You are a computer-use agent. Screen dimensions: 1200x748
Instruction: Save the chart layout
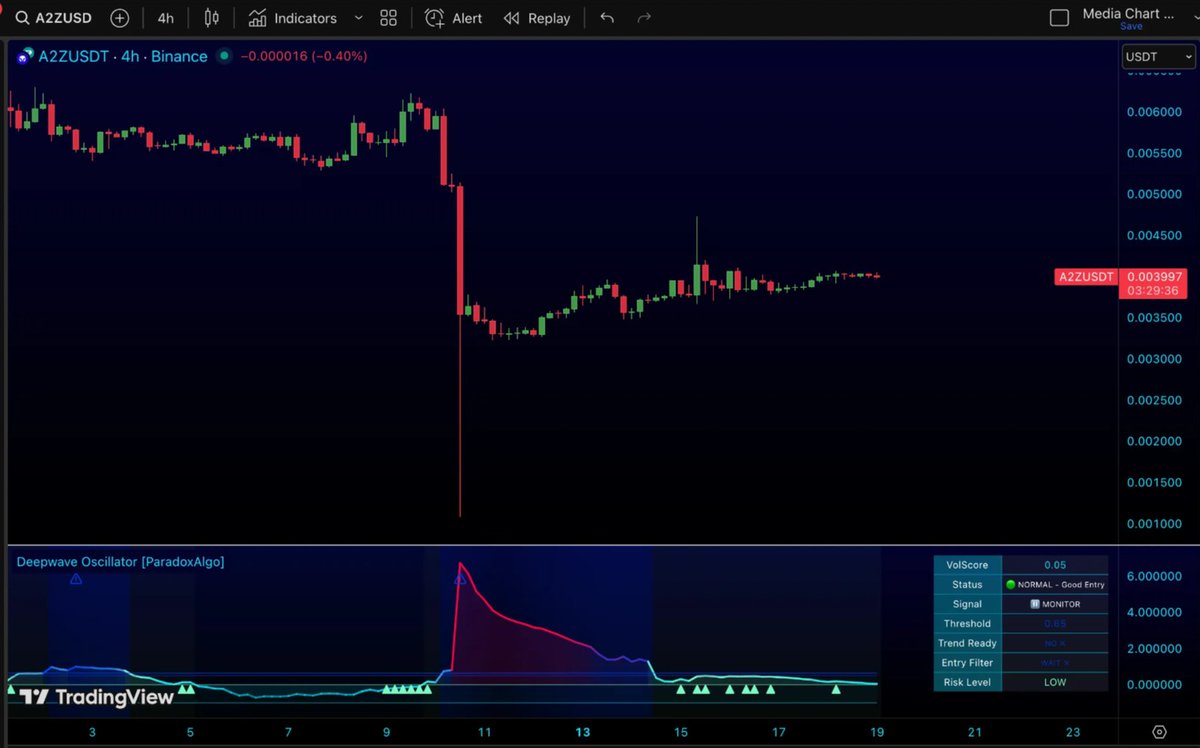pos(1131,27)
